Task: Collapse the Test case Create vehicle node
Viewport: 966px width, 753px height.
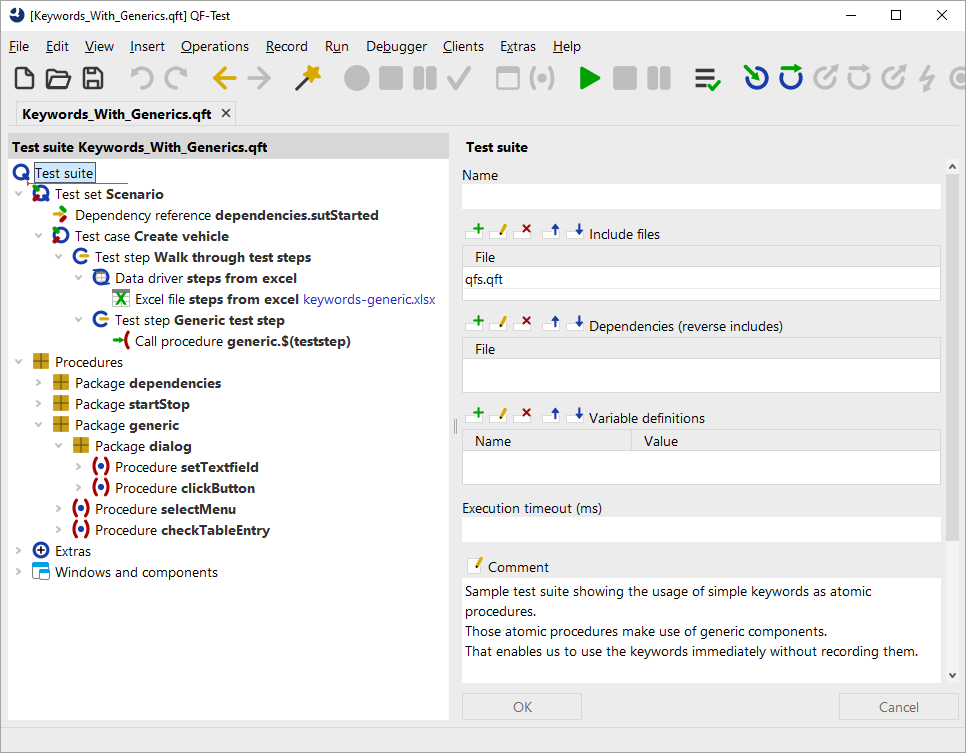Action: click(38, 236)
